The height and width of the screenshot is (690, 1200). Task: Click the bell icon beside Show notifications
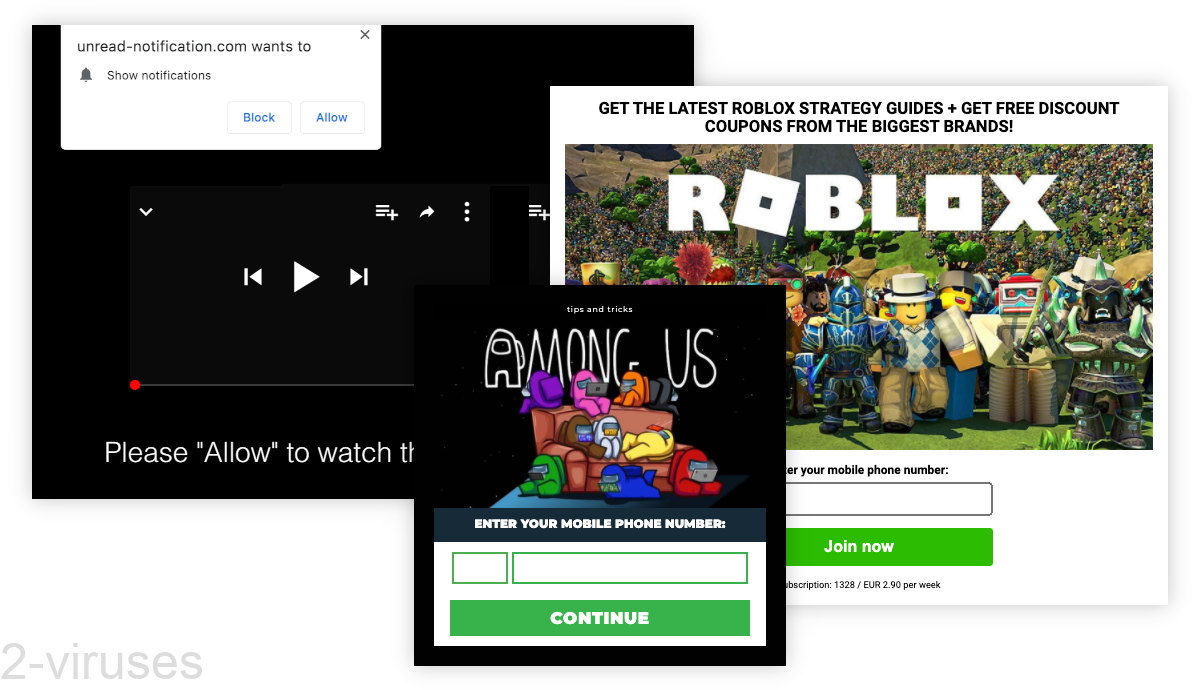tap(86, 75)
